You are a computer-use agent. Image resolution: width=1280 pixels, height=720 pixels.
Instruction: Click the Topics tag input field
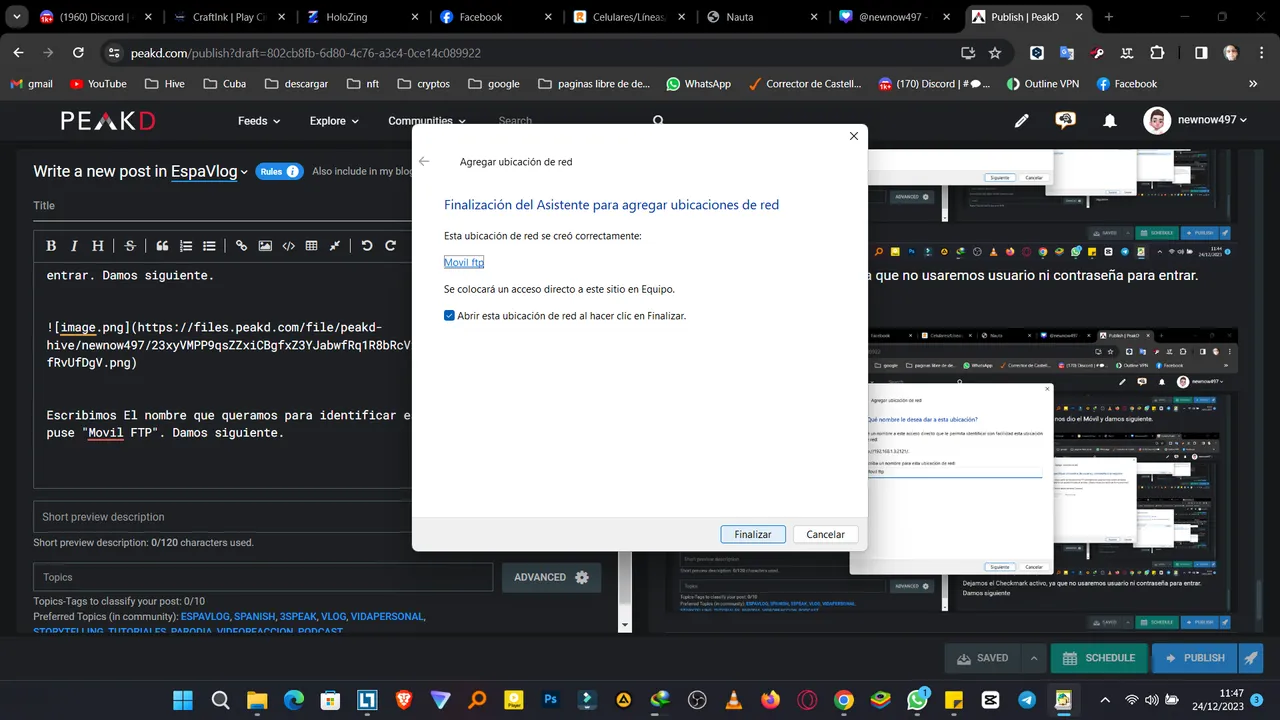(x=263, y=577)
